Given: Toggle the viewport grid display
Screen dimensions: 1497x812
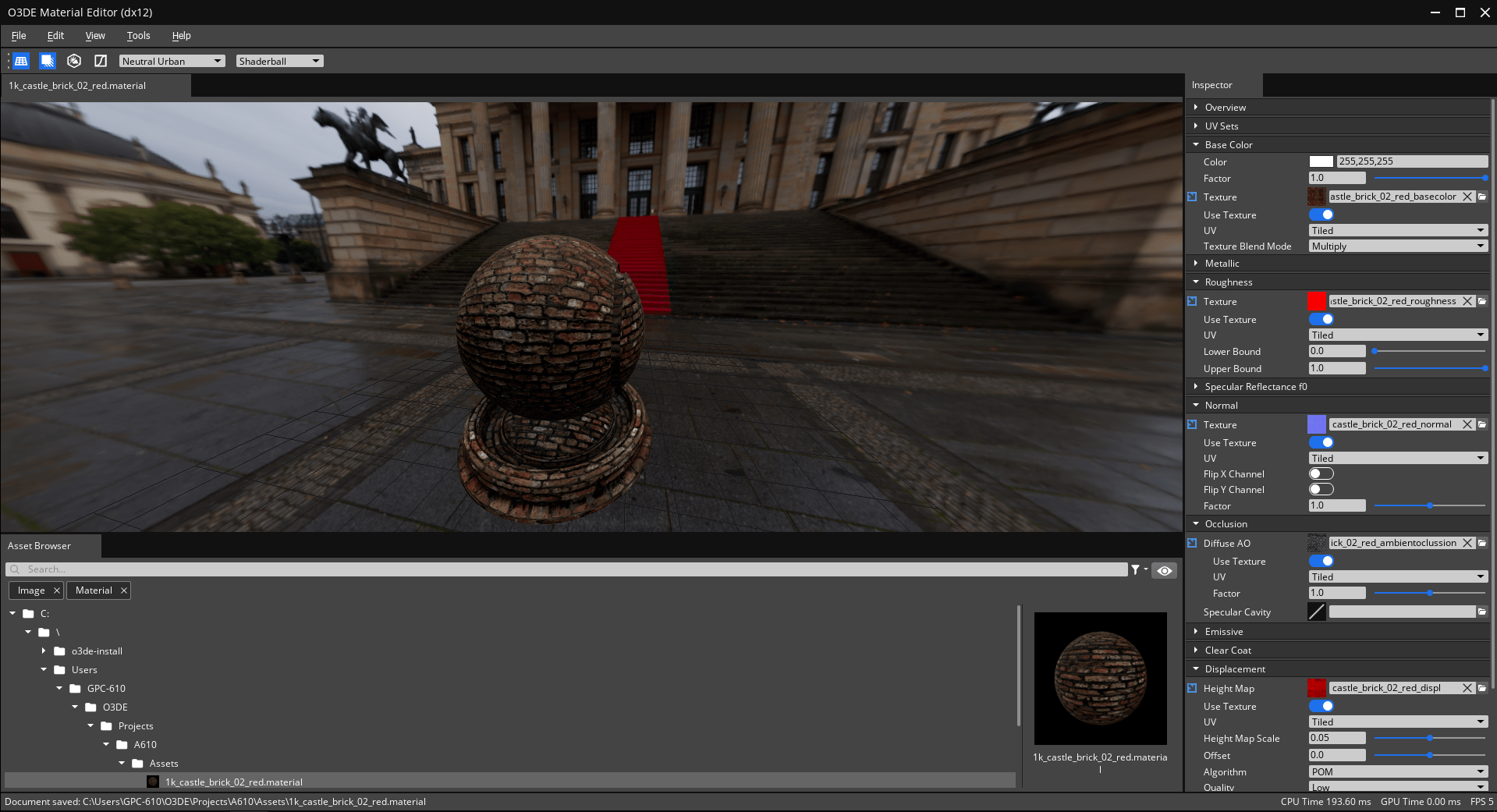Looking at the screenshot, I should click(x=21, y=61).
